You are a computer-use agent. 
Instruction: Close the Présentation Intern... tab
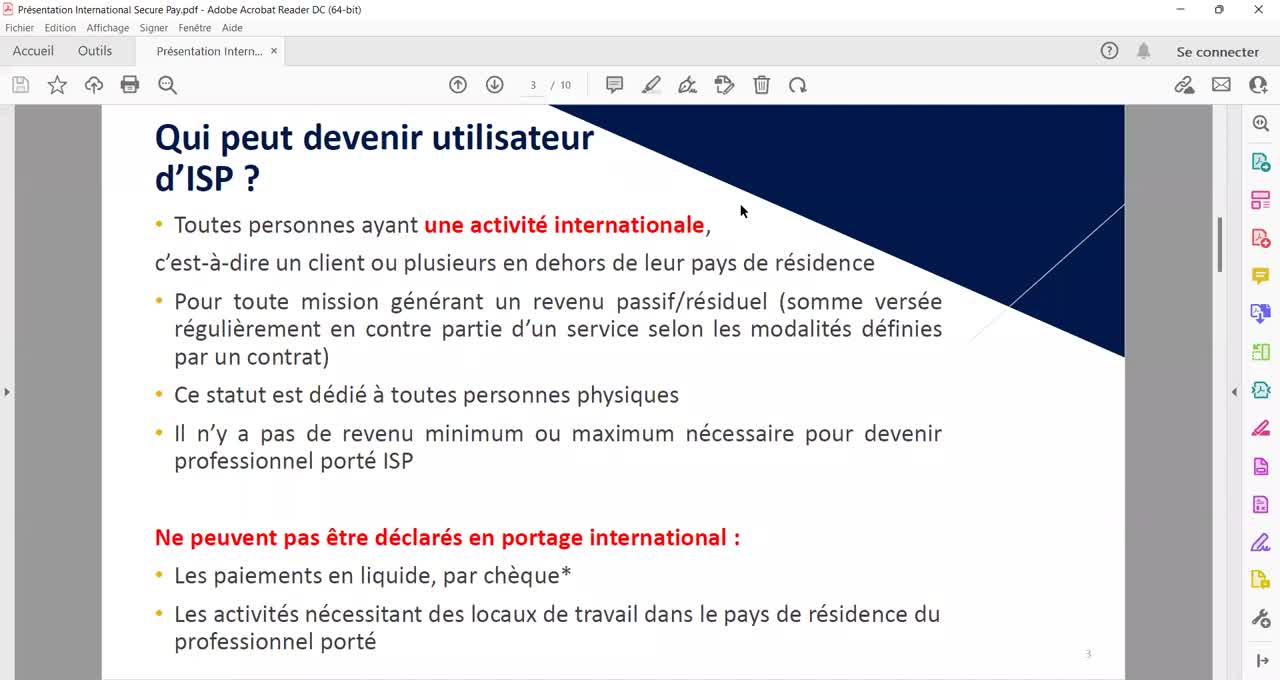pos(274,51)
